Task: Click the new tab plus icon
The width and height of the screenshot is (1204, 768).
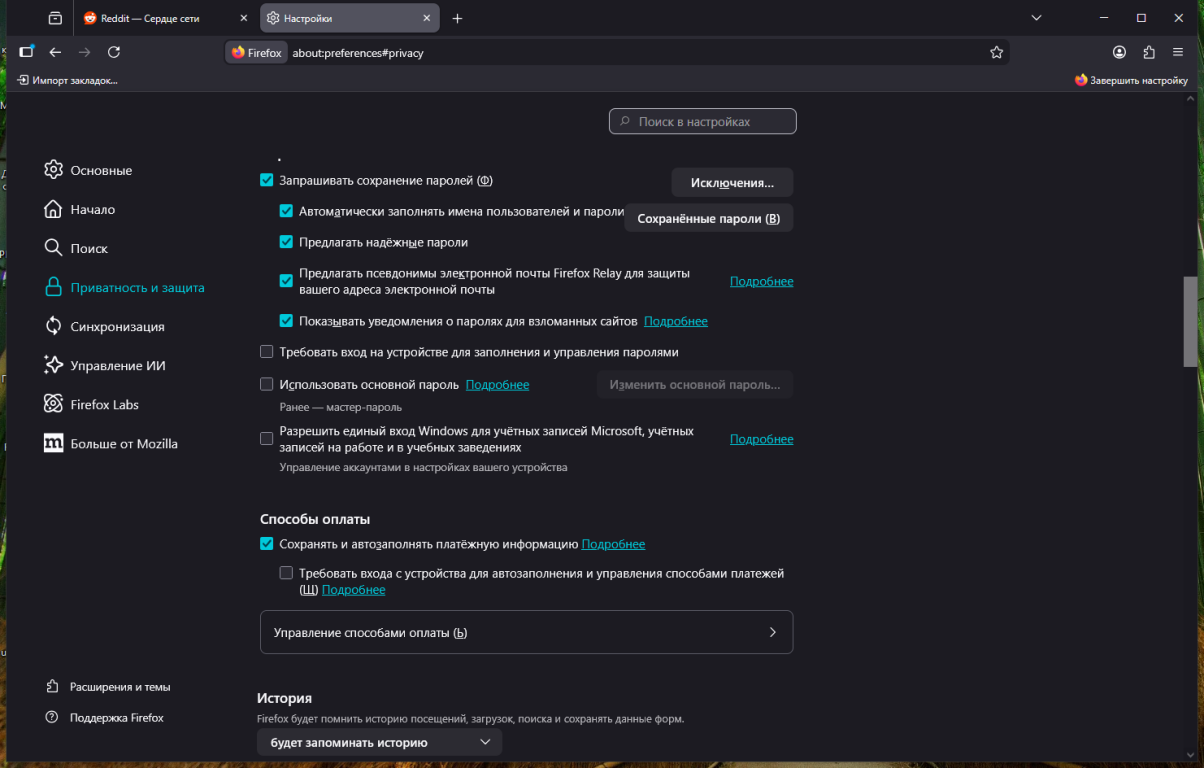Action: (457, 18)
